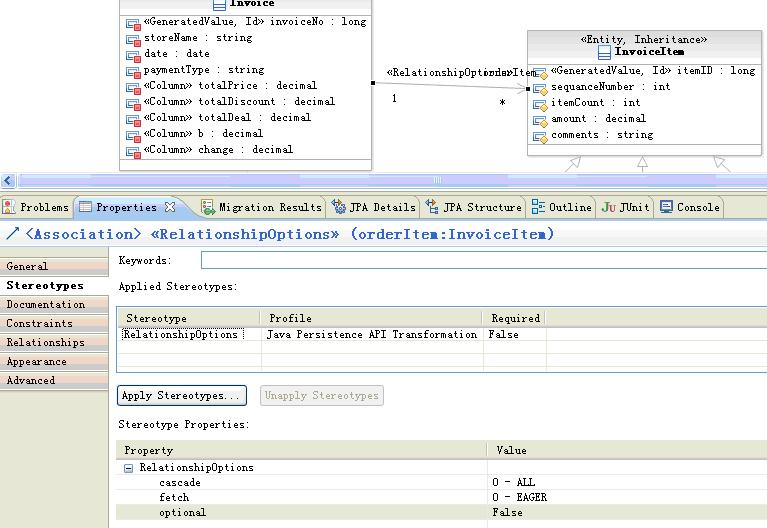This screenshot has height=528, width=767.
Task: Select the paymentType : string attribute text
Action: 204,70
